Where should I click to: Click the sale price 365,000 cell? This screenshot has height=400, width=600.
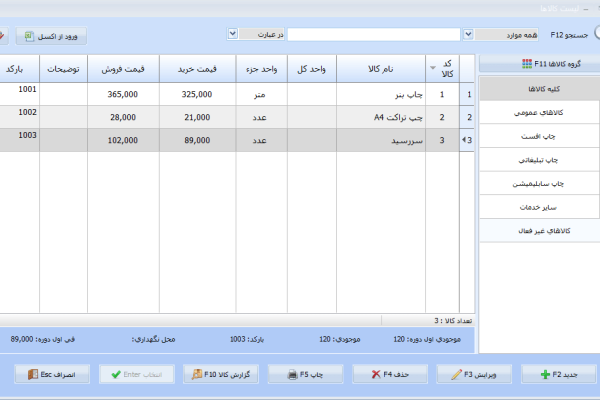(x=123, y=94)
